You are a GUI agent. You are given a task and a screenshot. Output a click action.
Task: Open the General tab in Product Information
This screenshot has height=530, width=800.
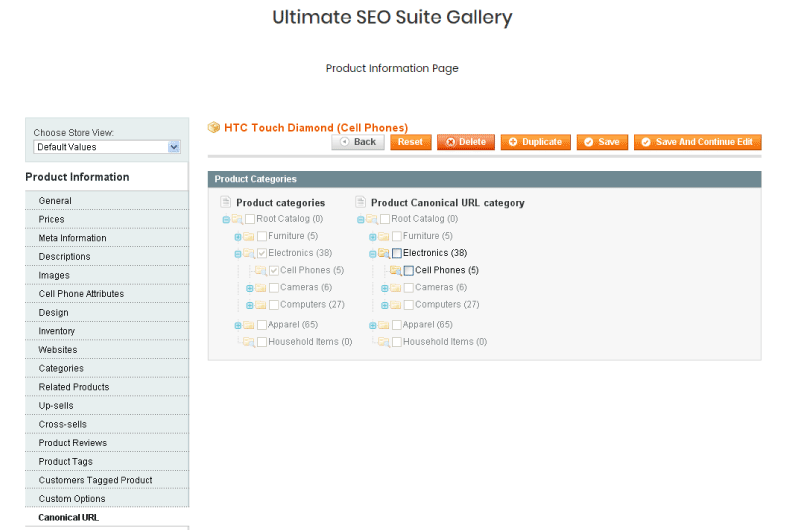[107, 200]
